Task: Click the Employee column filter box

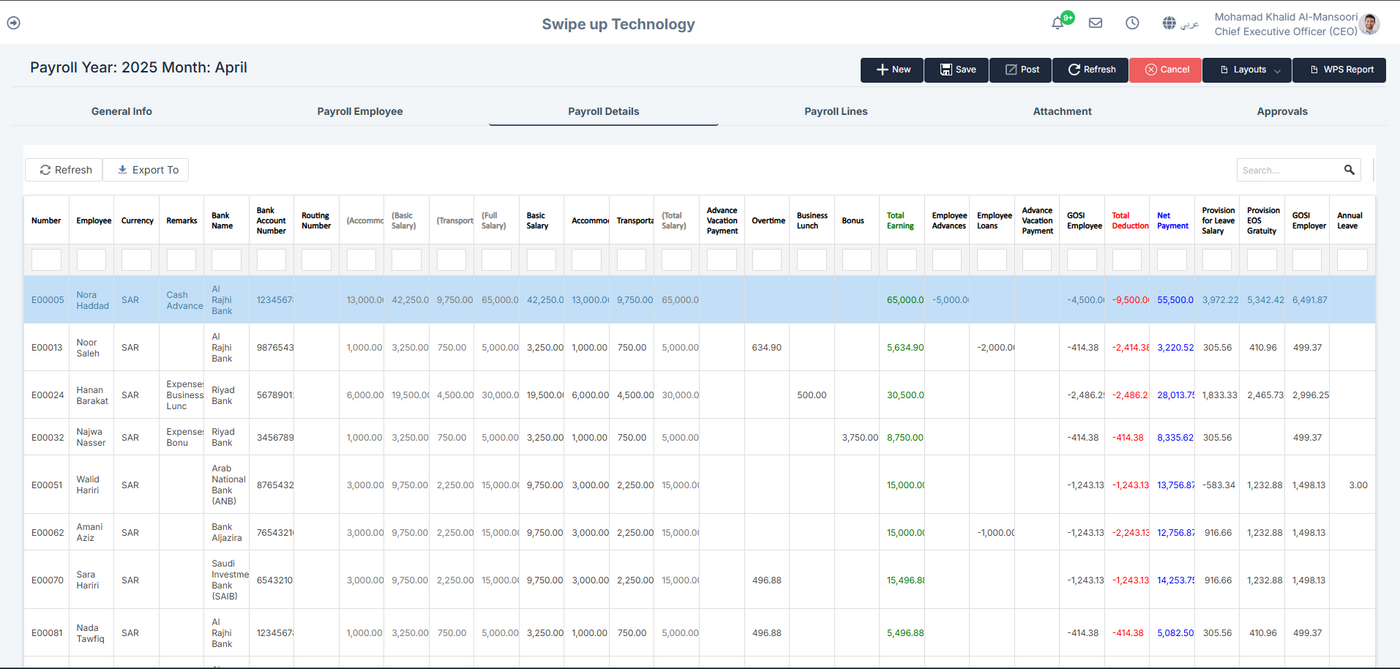Action: [92, 260]
